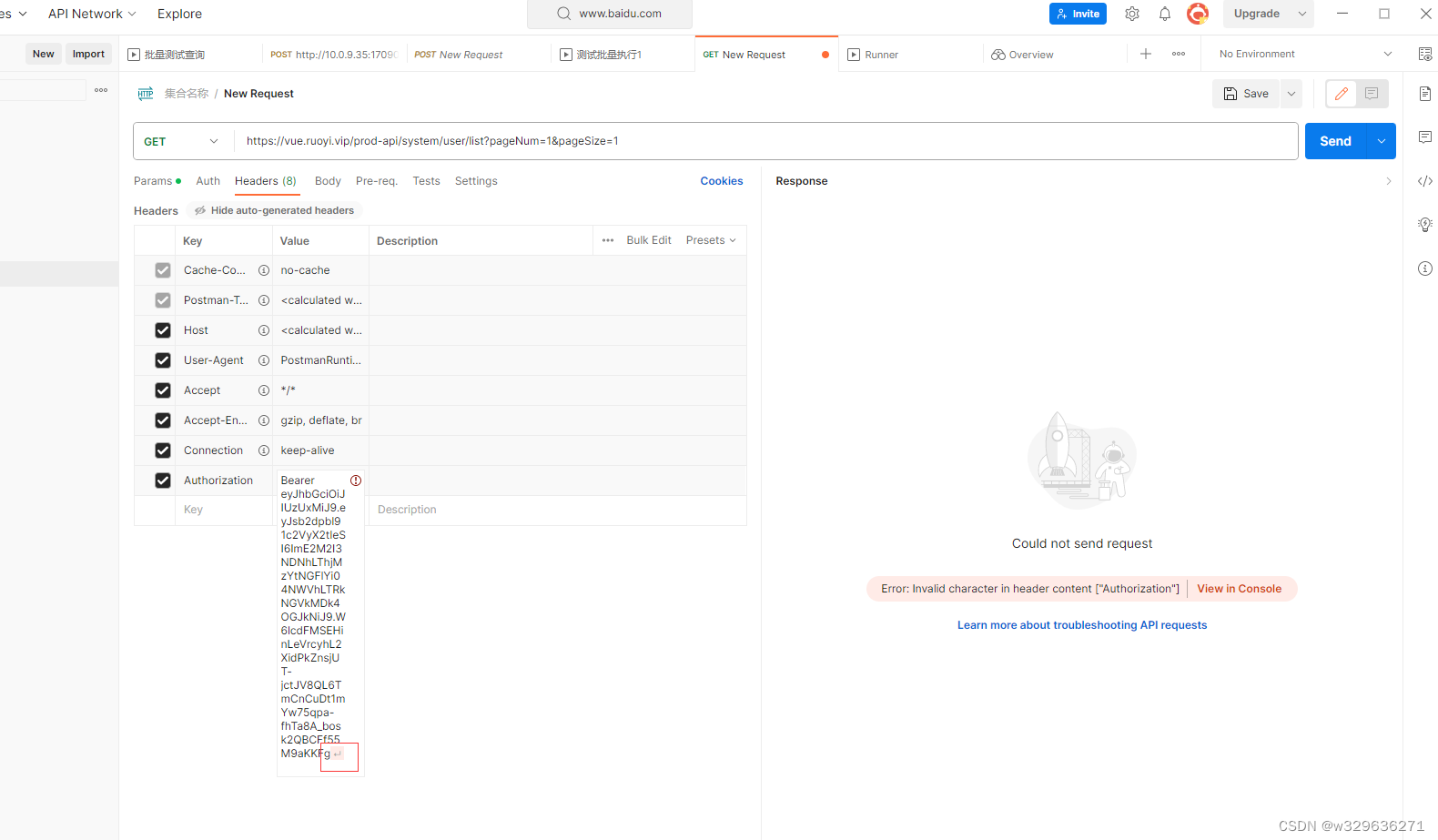The image size is (1438, 840).
Task: Open Presets dropdown
Action: tap(711, 240)
